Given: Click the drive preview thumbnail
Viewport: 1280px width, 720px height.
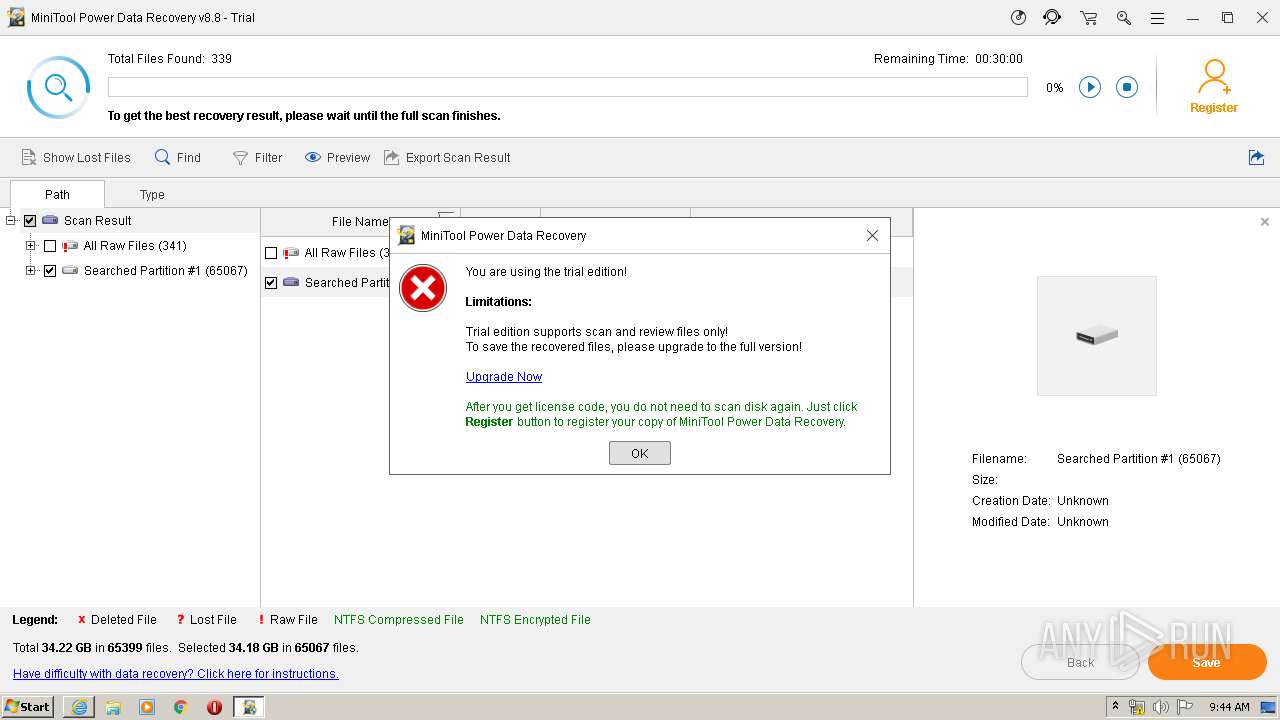Looking at the screenshot, I should 1097,336.
